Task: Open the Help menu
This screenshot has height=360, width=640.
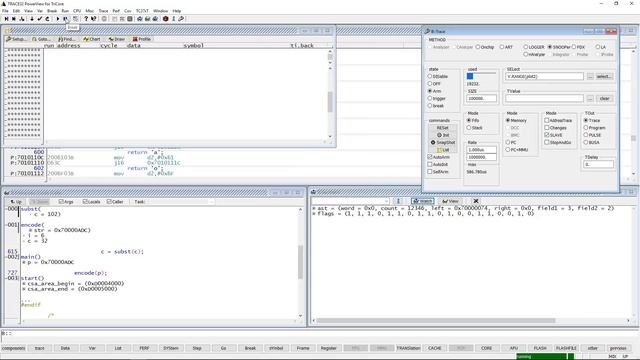Action: click(x=177, y=11)
